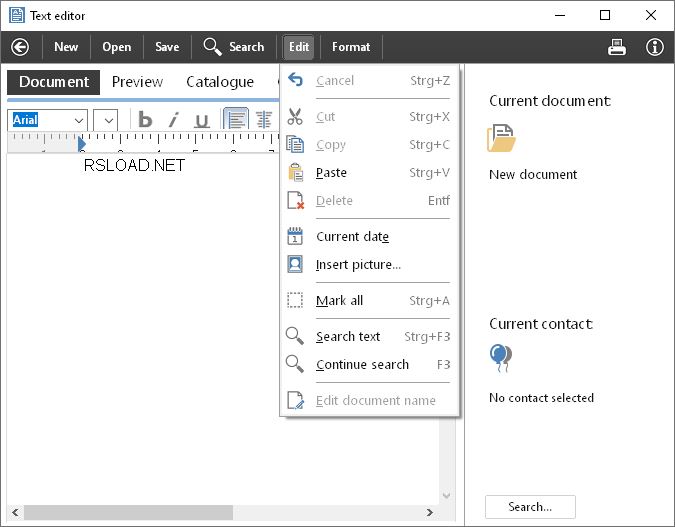Screen dimensions: 675x527
Task: Click the Current contact balloons icon
Action: (500, 357)
